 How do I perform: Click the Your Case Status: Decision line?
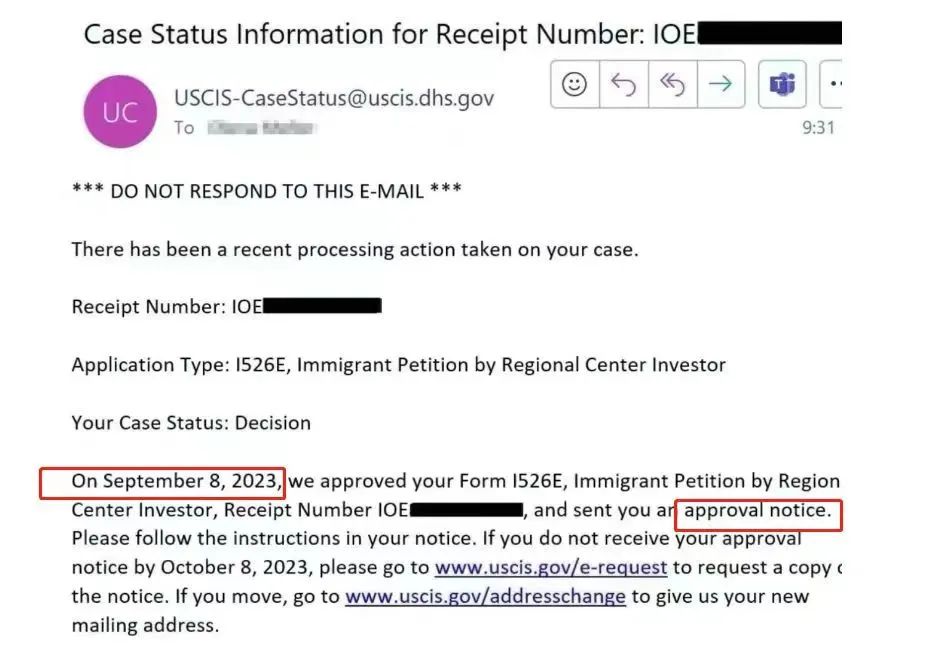pos(191,423)
